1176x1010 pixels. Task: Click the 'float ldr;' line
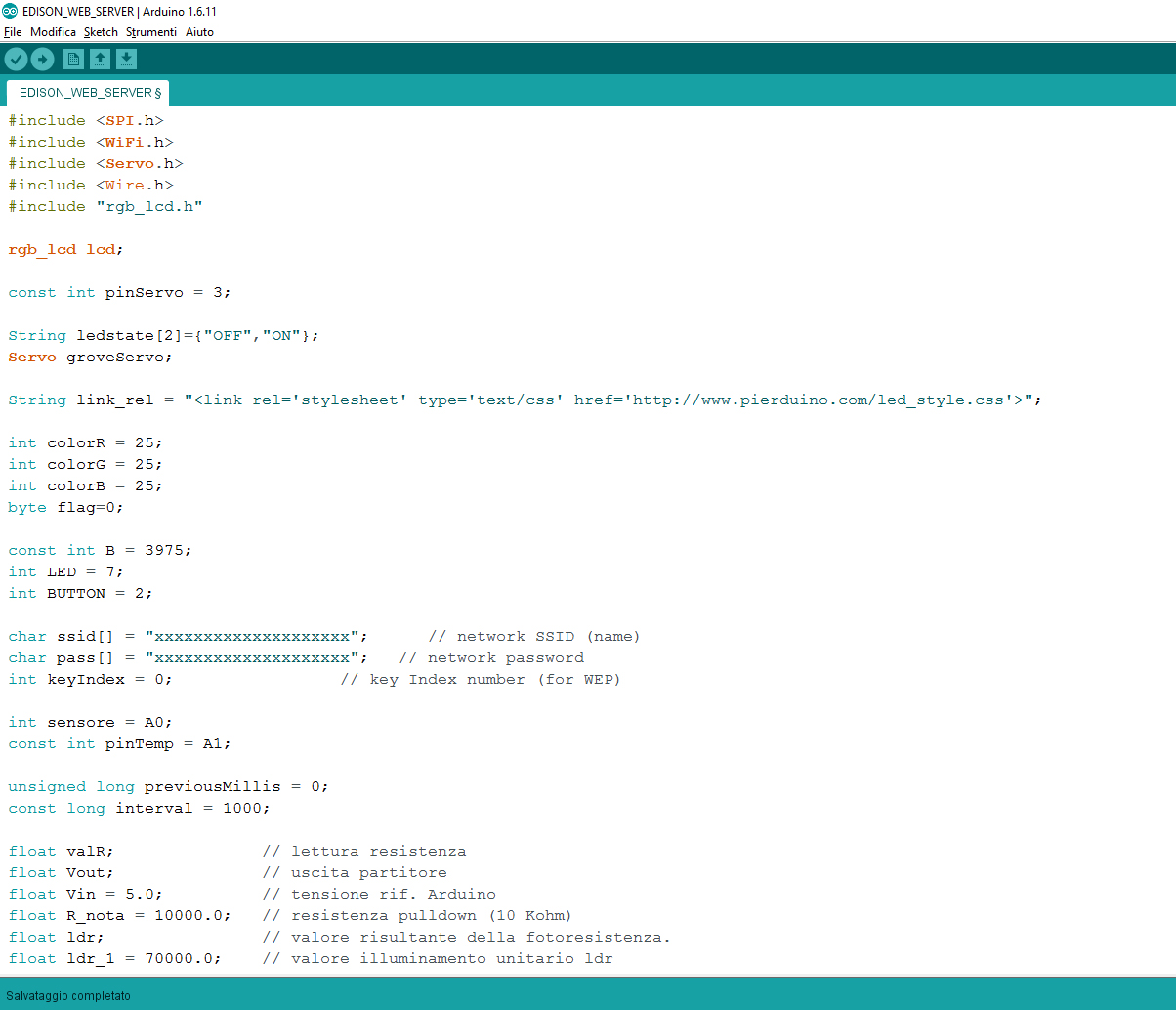[x=340, y=937]
